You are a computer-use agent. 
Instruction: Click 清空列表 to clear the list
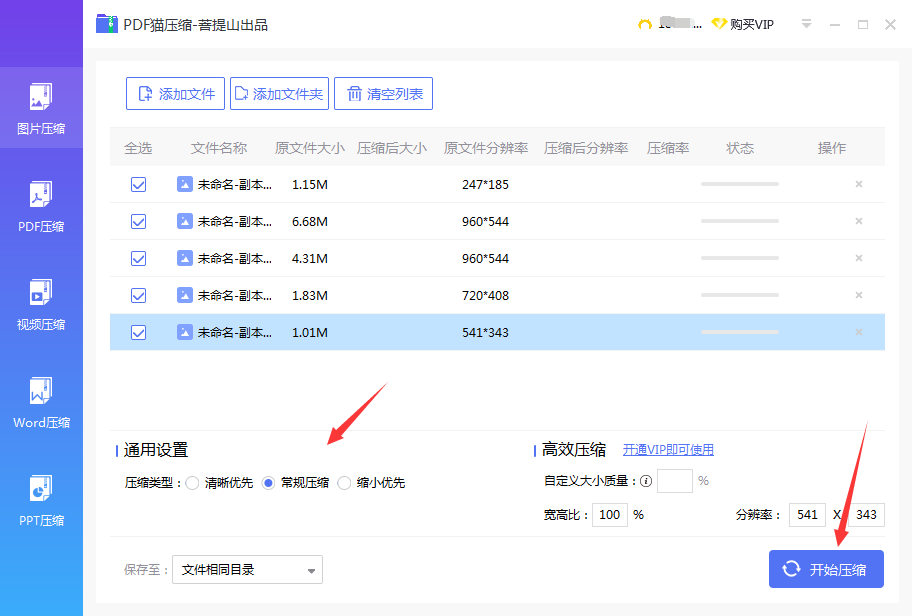(x=383, y=94)
